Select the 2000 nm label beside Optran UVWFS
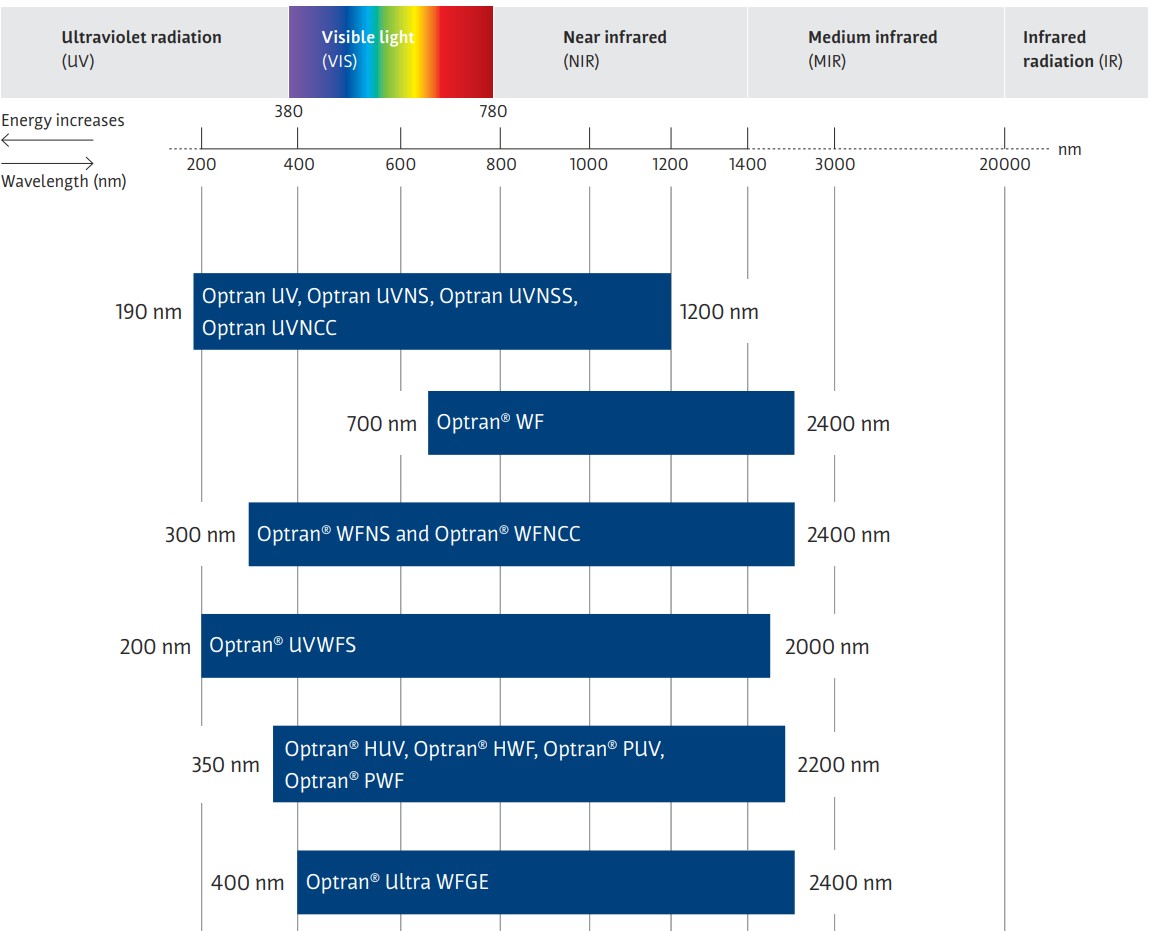 [827, 647]
